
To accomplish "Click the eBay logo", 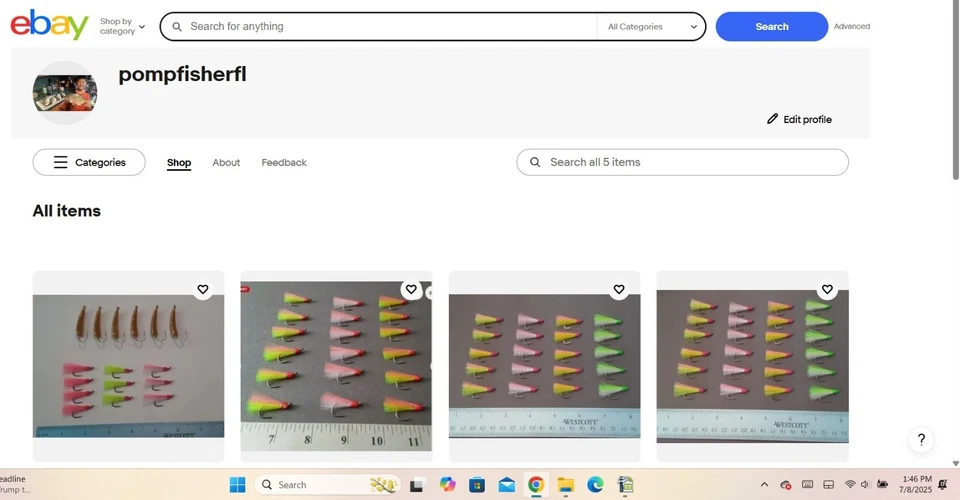I will (50, 25).
